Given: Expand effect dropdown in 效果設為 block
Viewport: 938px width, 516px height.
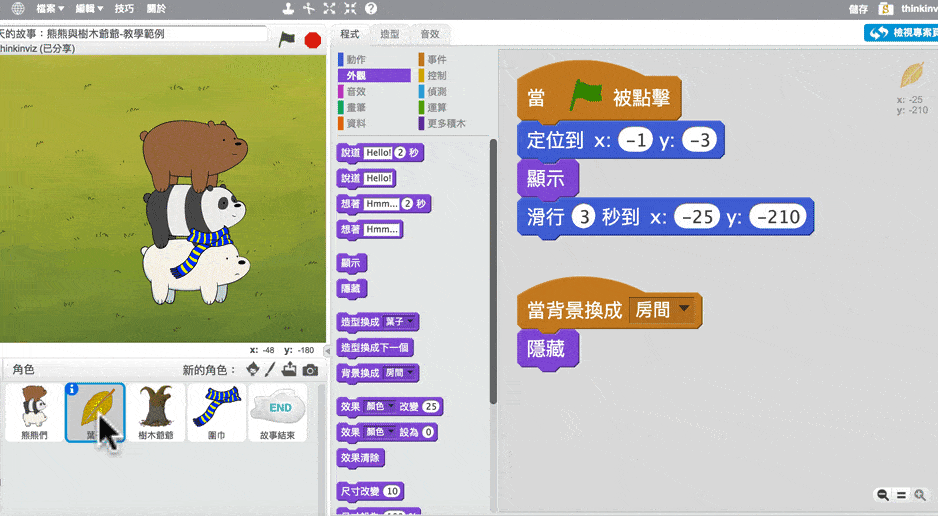Looking at the screenshot, I should 391,432.
